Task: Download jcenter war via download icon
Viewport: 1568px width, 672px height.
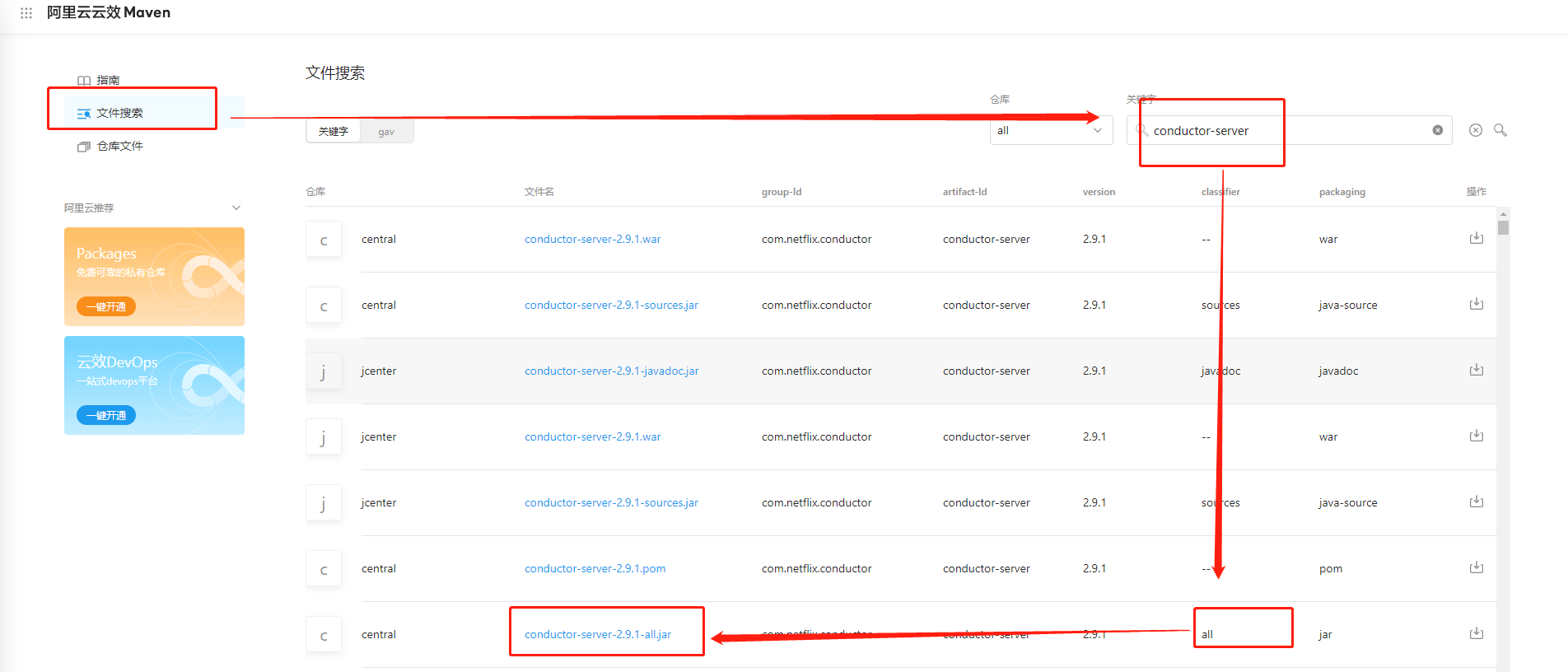Action: [x=1477, y=436]
